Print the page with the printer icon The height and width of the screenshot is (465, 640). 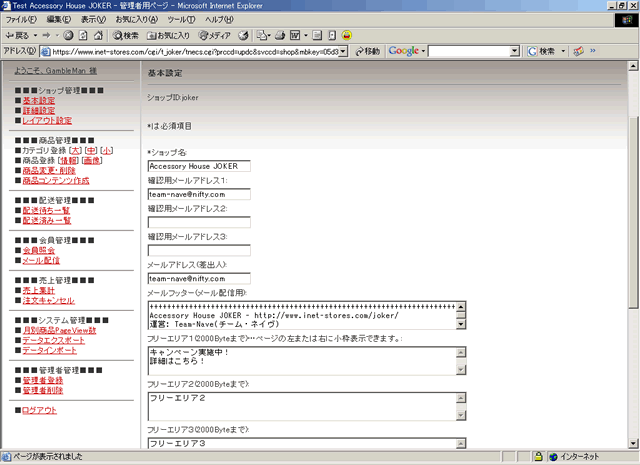280,34
